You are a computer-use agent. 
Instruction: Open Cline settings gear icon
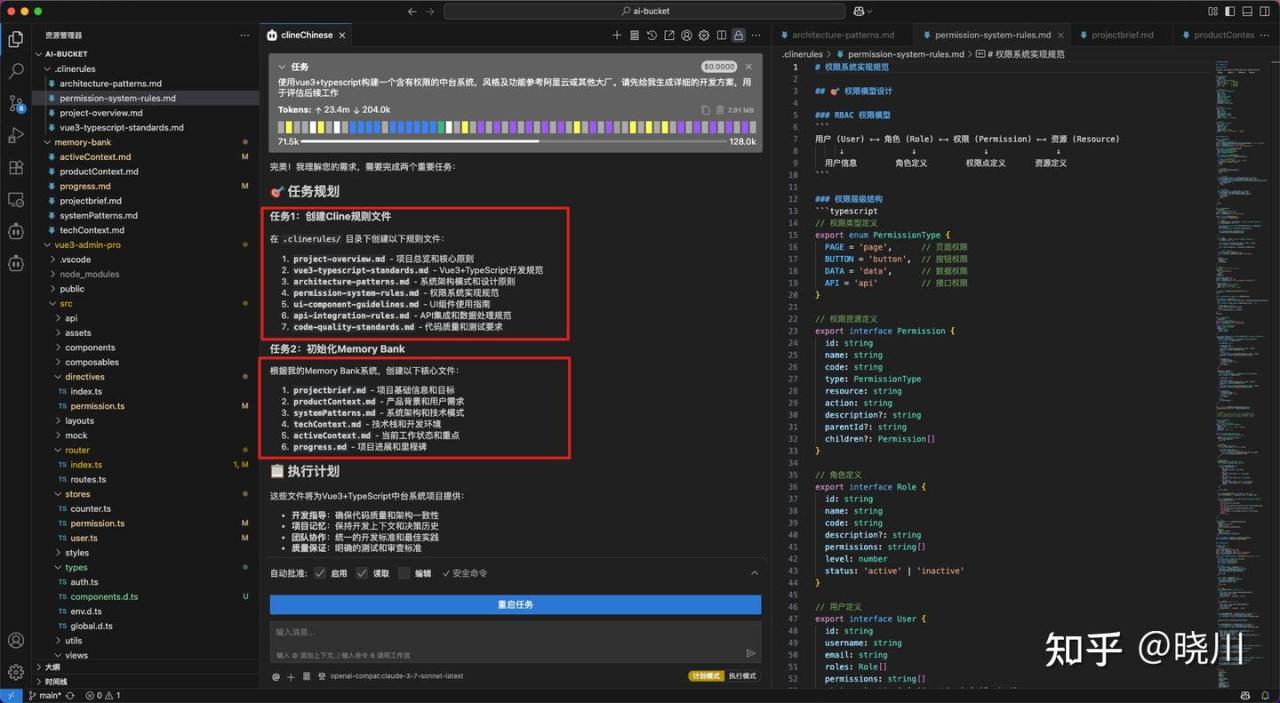704,35
